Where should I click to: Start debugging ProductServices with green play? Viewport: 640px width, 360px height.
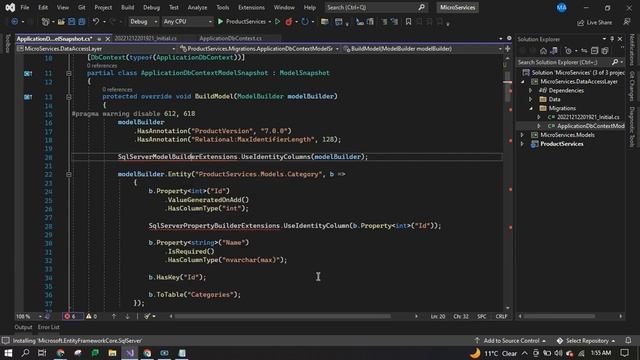click(x=220, y=22)
